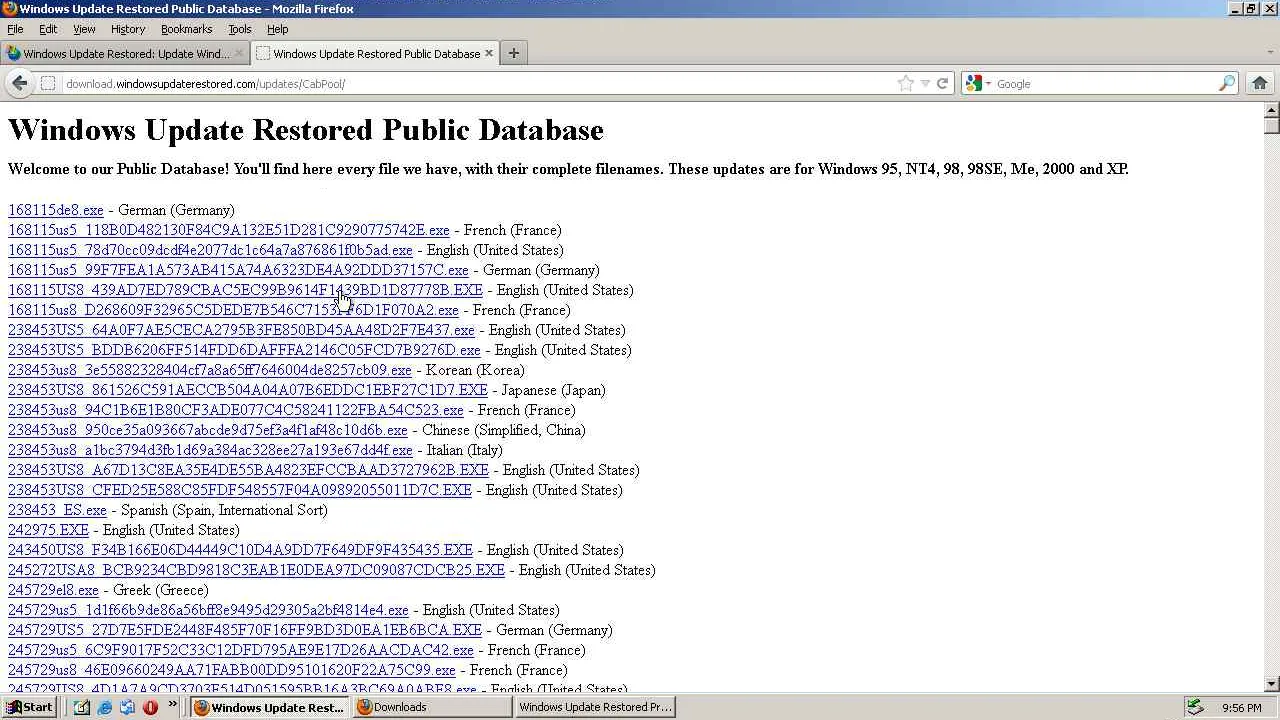Open the 245272USA8_BCB9234C link

(x=256, y=570)
